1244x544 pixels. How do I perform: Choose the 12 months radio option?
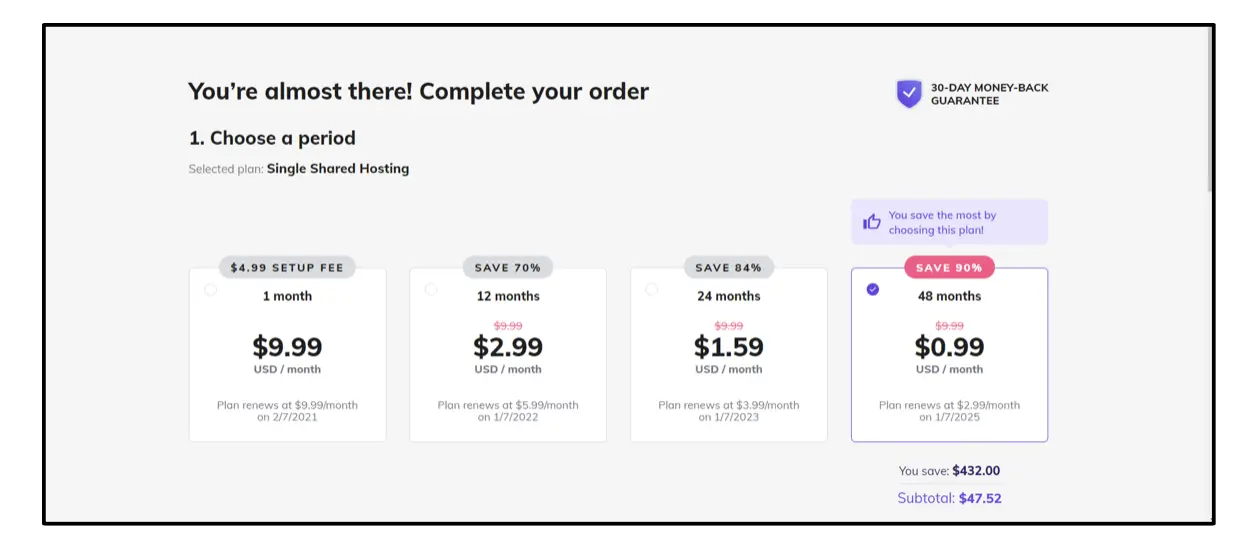(x=431, y=290)
